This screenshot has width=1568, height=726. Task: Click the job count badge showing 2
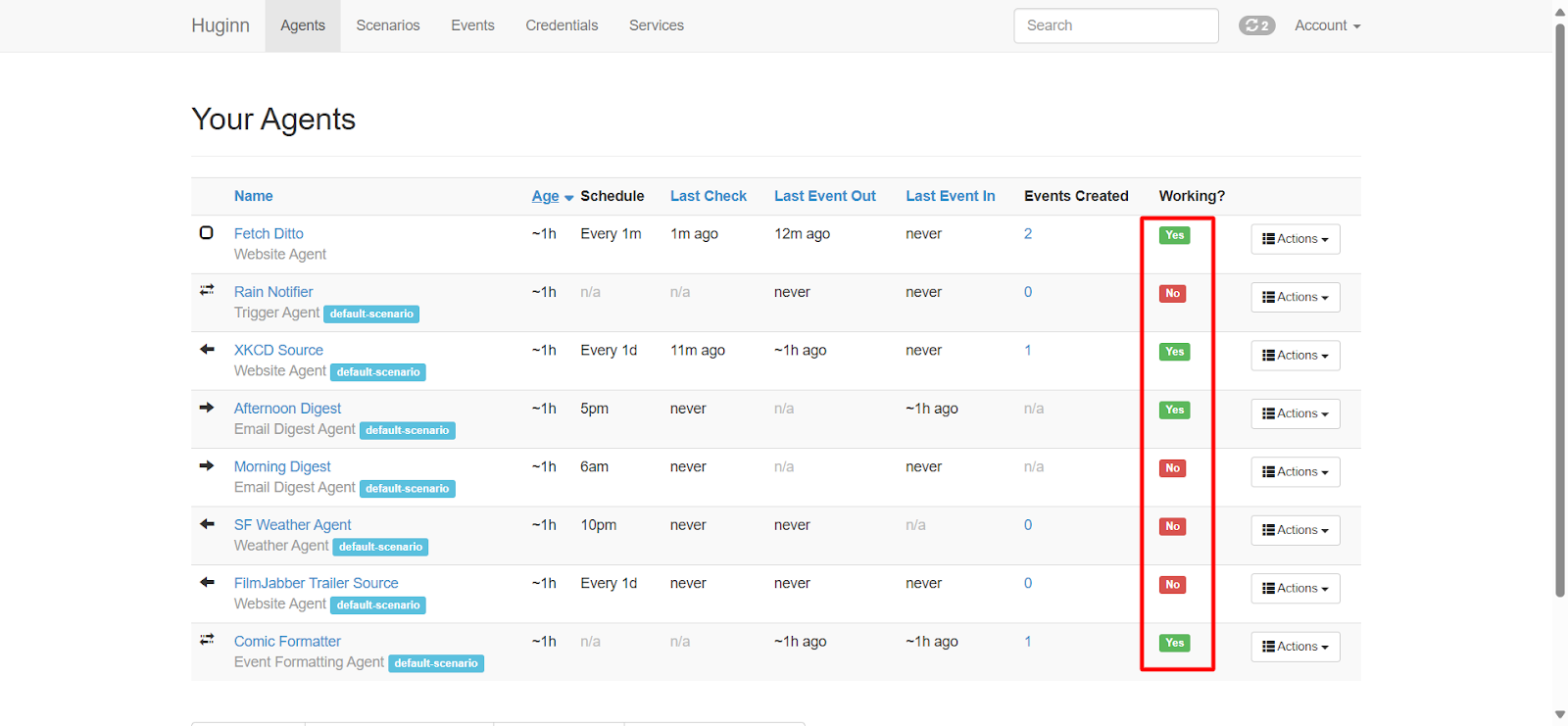click(1256, 25)
